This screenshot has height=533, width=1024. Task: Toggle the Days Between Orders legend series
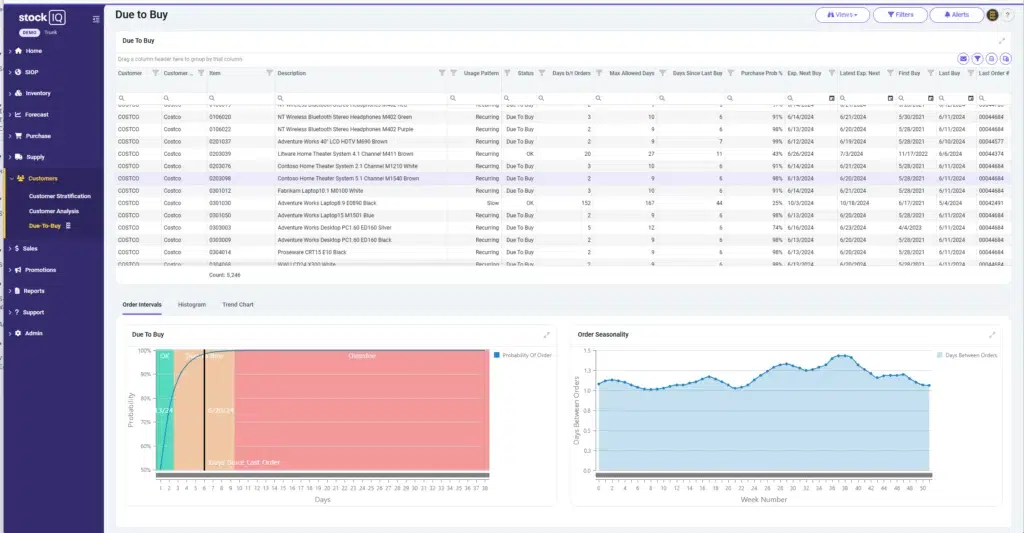967,355
